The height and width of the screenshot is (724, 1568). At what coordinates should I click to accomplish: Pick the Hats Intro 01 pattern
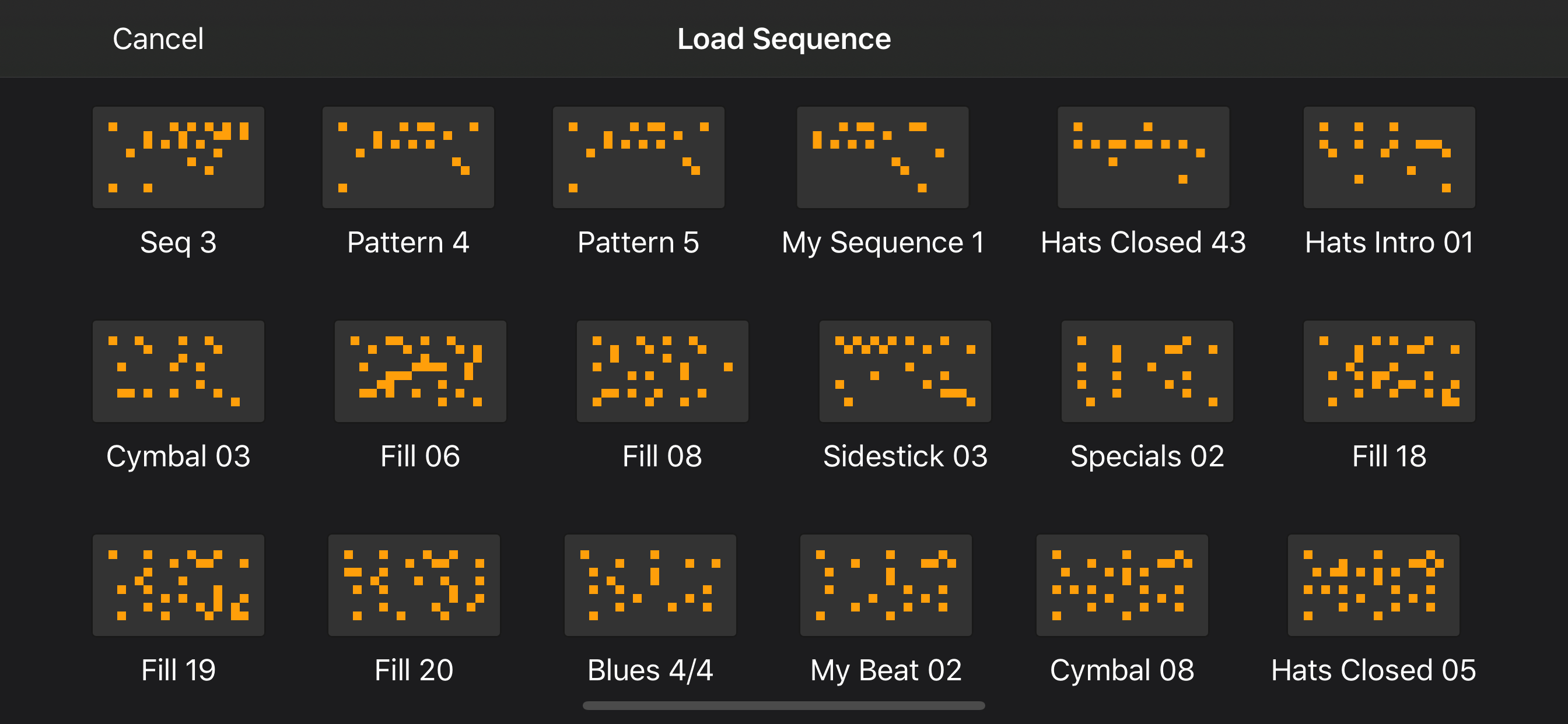click(x=1389, y=157)
